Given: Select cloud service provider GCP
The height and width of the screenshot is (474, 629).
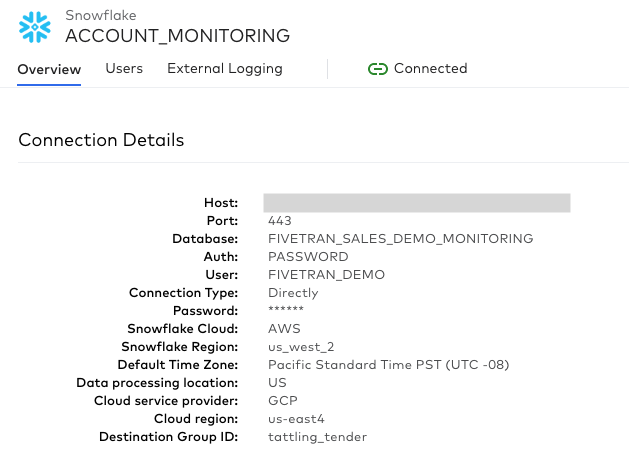Looking at the screenshot, I should point(282,401).
